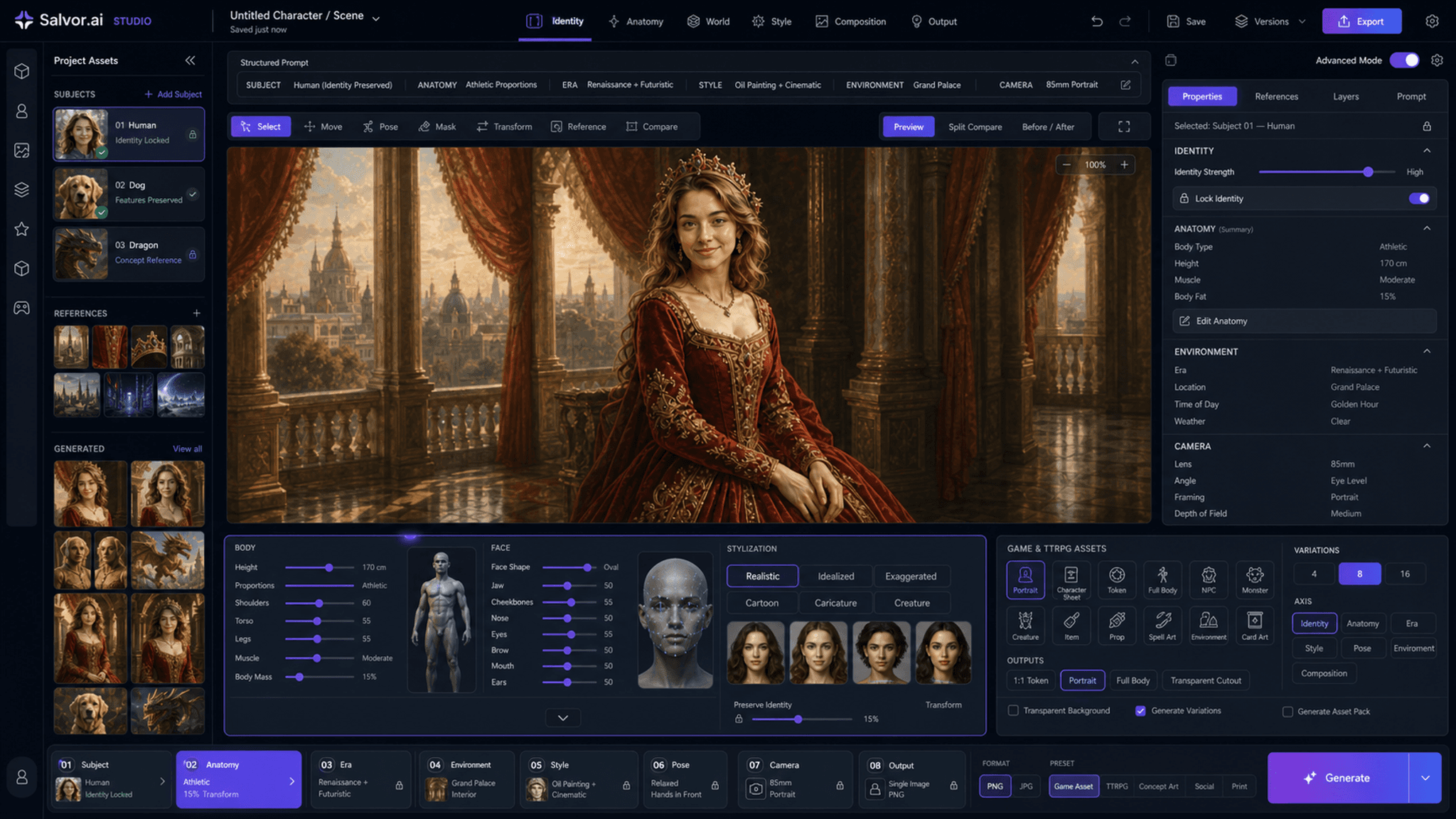Choose the Character Sheet asset type
Viewport: 1456px width, 819px height.
point(1071,580)
